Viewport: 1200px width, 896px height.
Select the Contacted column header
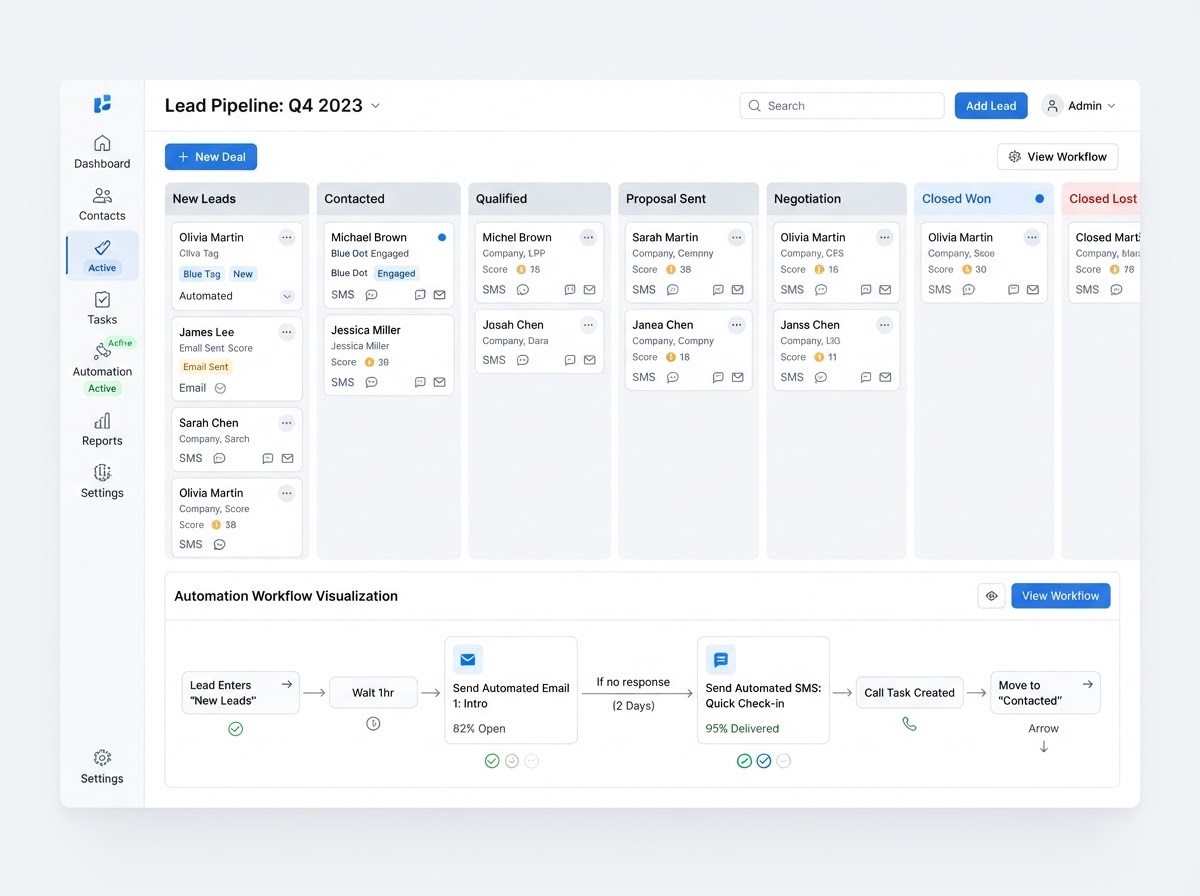tap(388, 199)
